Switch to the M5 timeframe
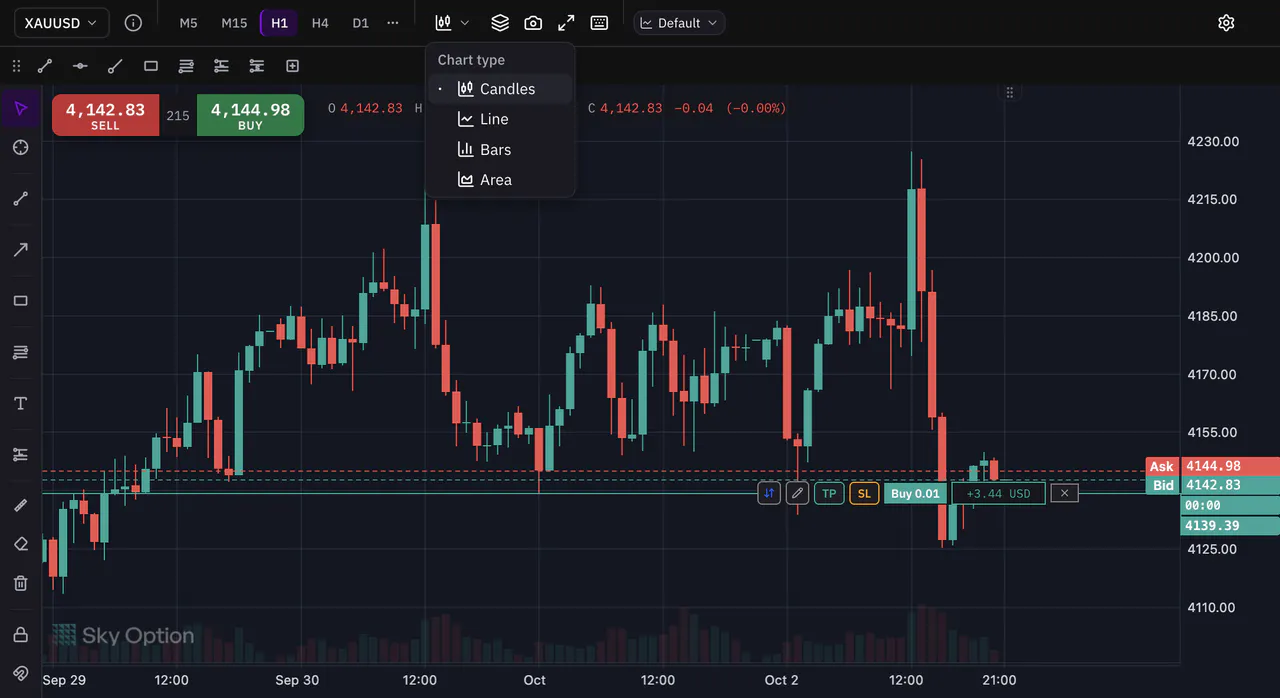This screenshot has height=698, width=1280. pyautogui.click(x=189, y=23)
